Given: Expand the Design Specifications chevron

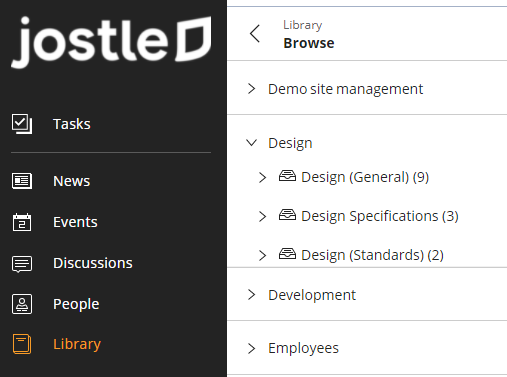Looking at the screenshot, I should [x=263, y=216].
